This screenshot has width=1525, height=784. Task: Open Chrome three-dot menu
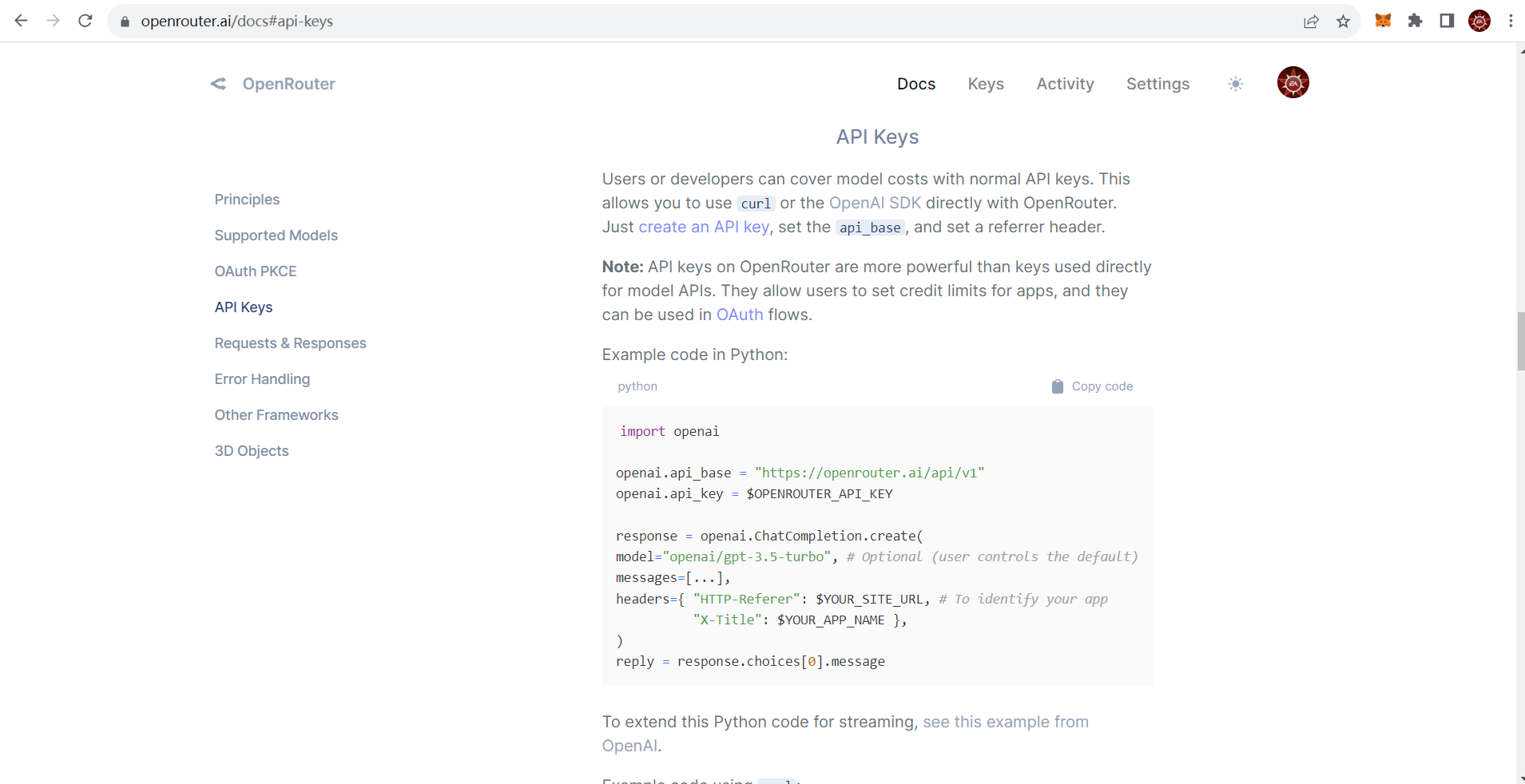[x=1511, y=21]
